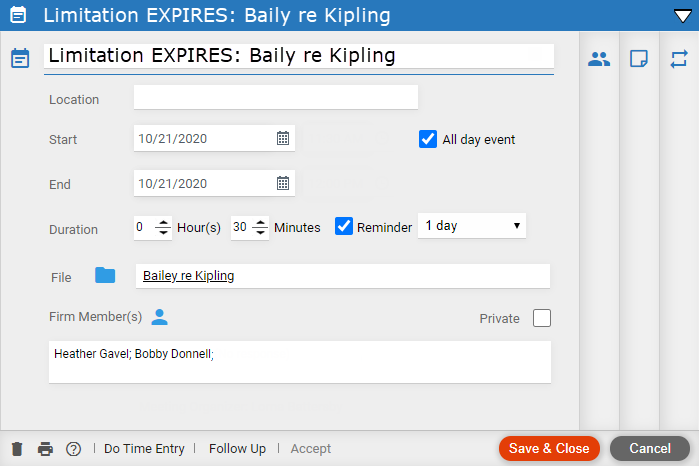
Task: Delete appointment using trash icon
Action: (17, 449)
